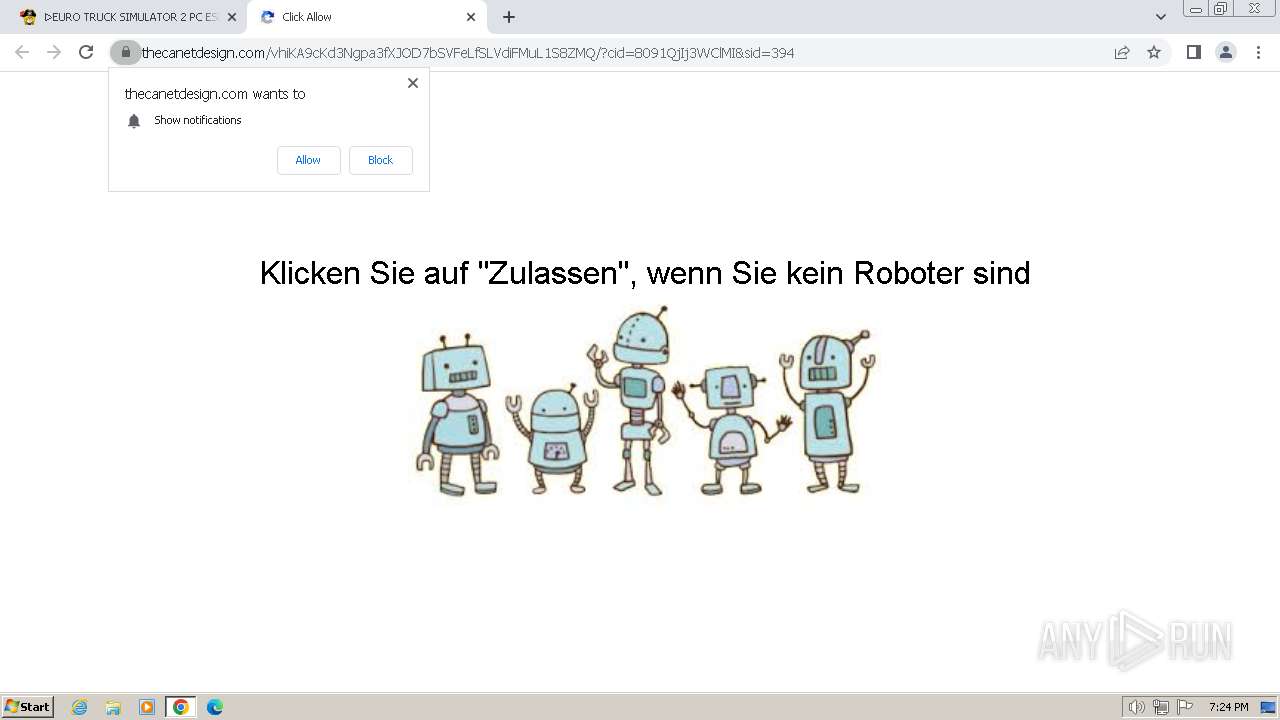Screen dimensions: 1280x720
Task: Click the Chrome taskbar icon
Action: pos(181,707)
